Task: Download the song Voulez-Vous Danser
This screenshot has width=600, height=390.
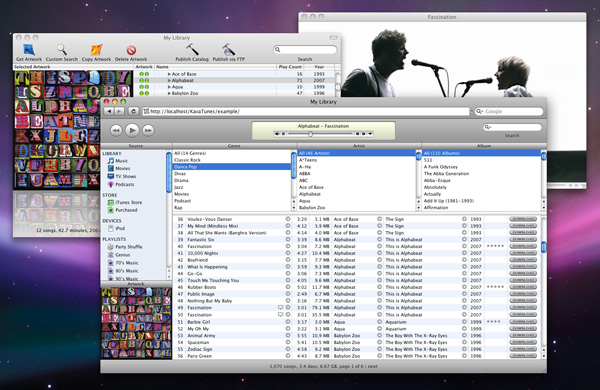Action: 523,219
